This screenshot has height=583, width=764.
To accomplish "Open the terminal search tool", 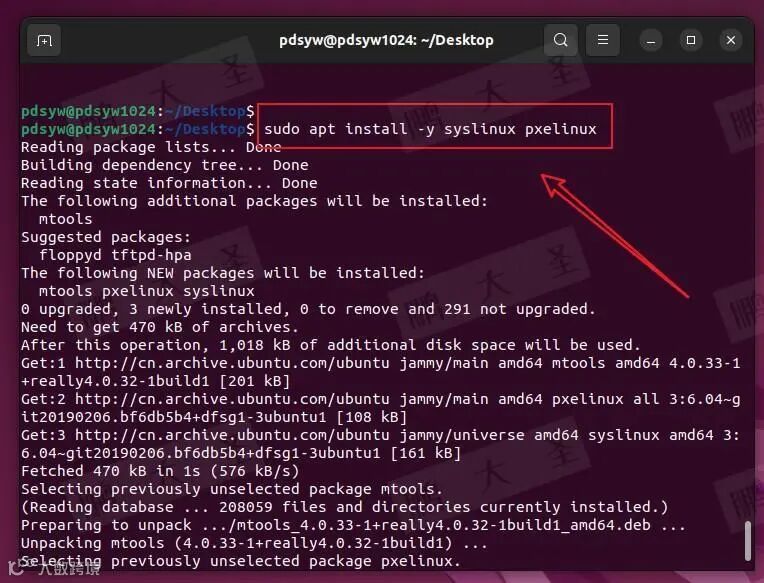I will coord(561,40).
